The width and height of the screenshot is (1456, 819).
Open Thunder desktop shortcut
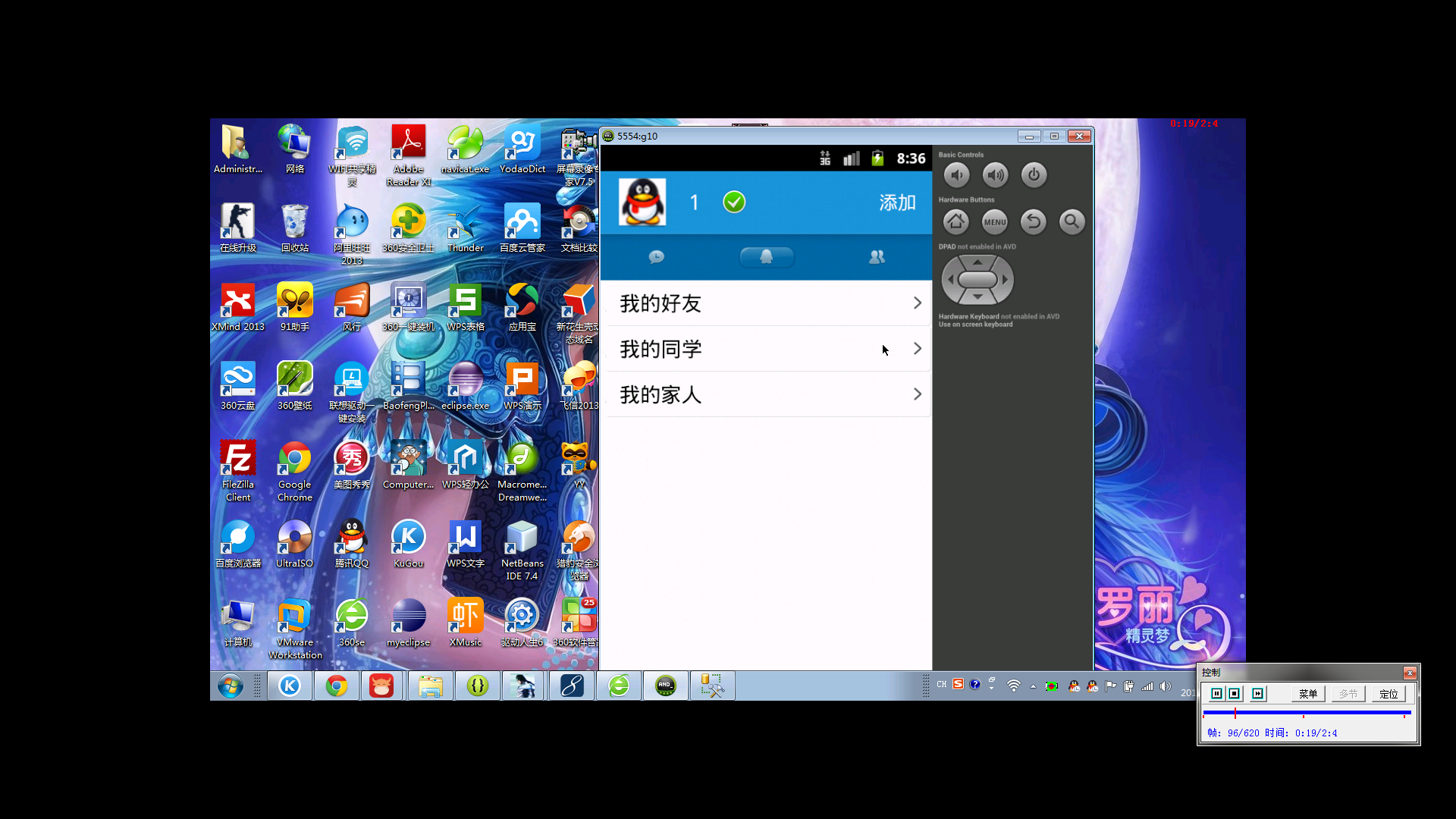[x=465, y=228]
